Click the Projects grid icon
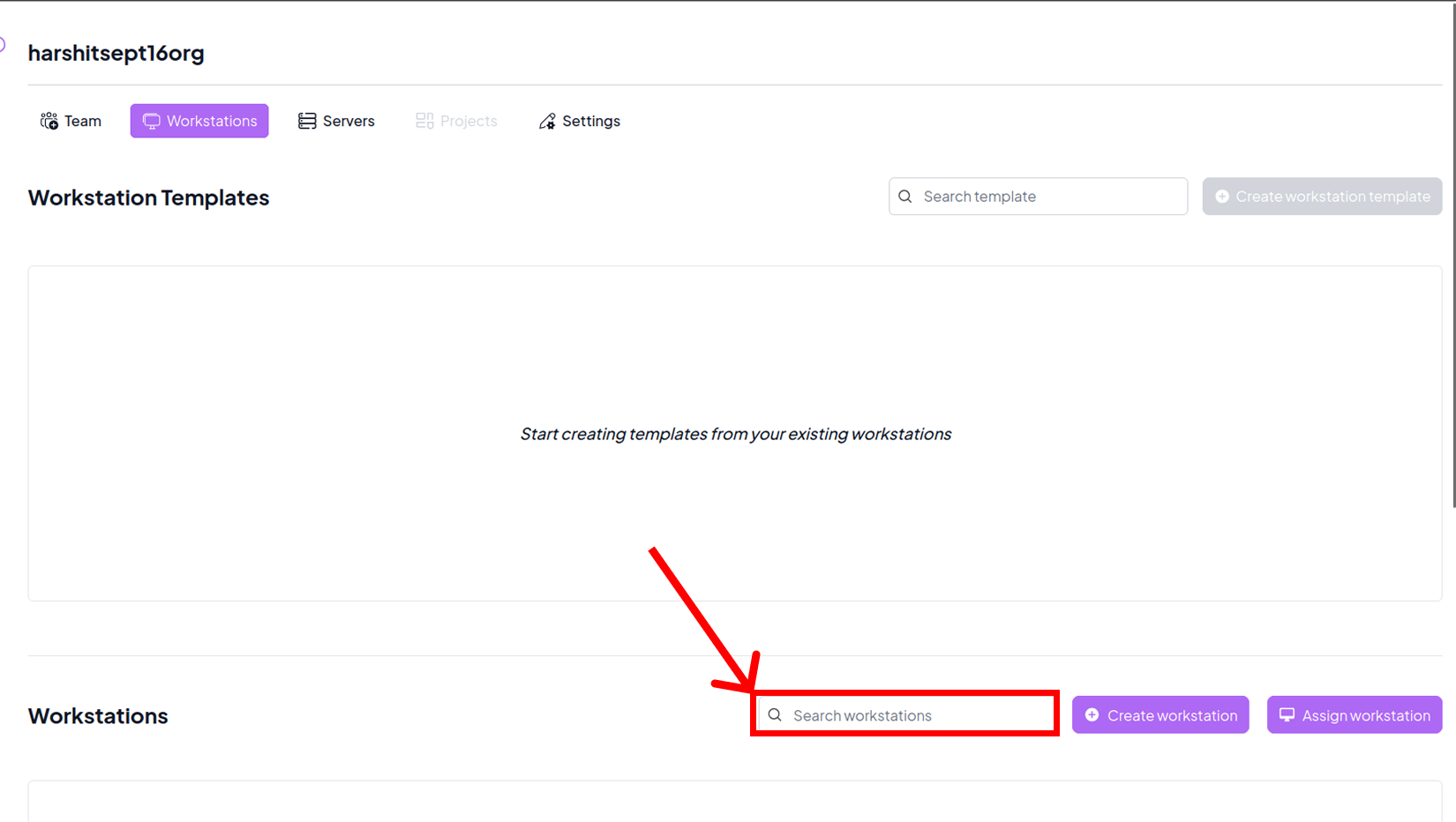This screenshot has height=822, width=1456. point(424,121)
